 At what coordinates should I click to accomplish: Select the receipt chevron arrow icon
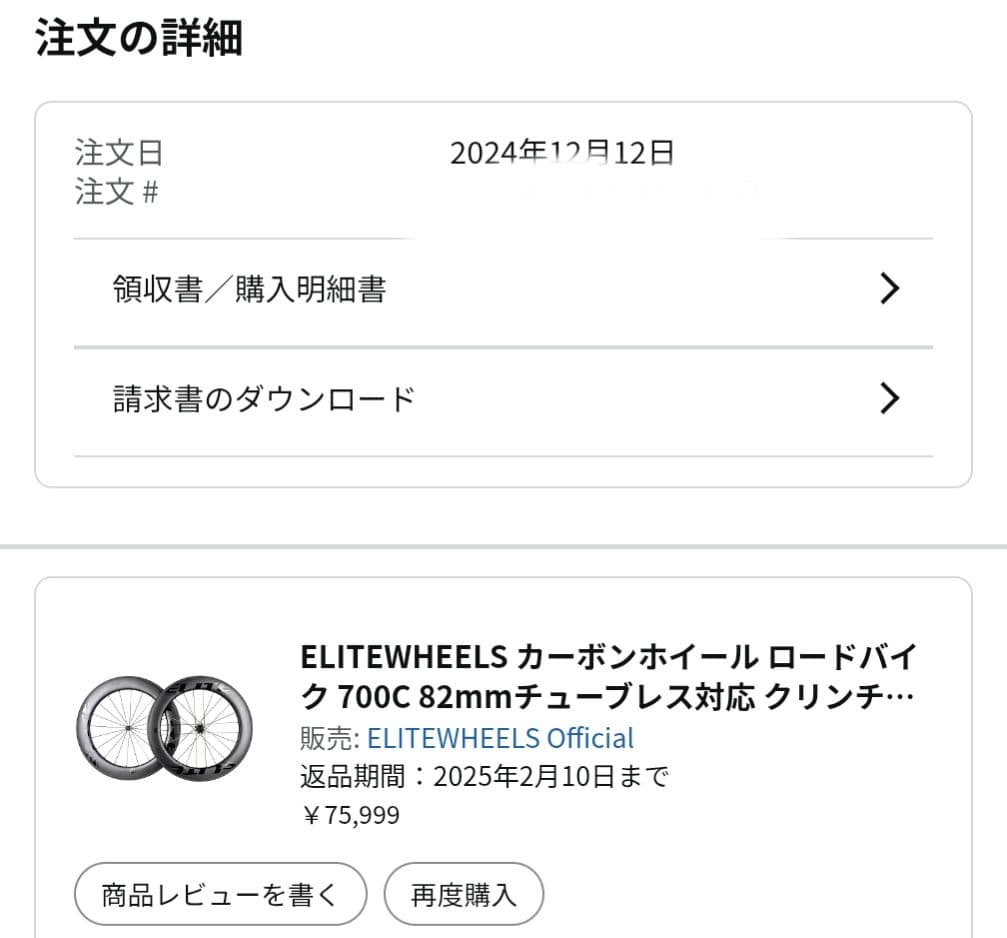click(889, 288)
